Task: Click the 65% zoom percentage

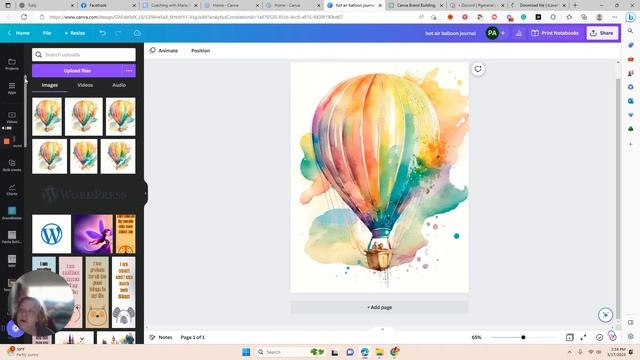Action: (x=476, y=337)
